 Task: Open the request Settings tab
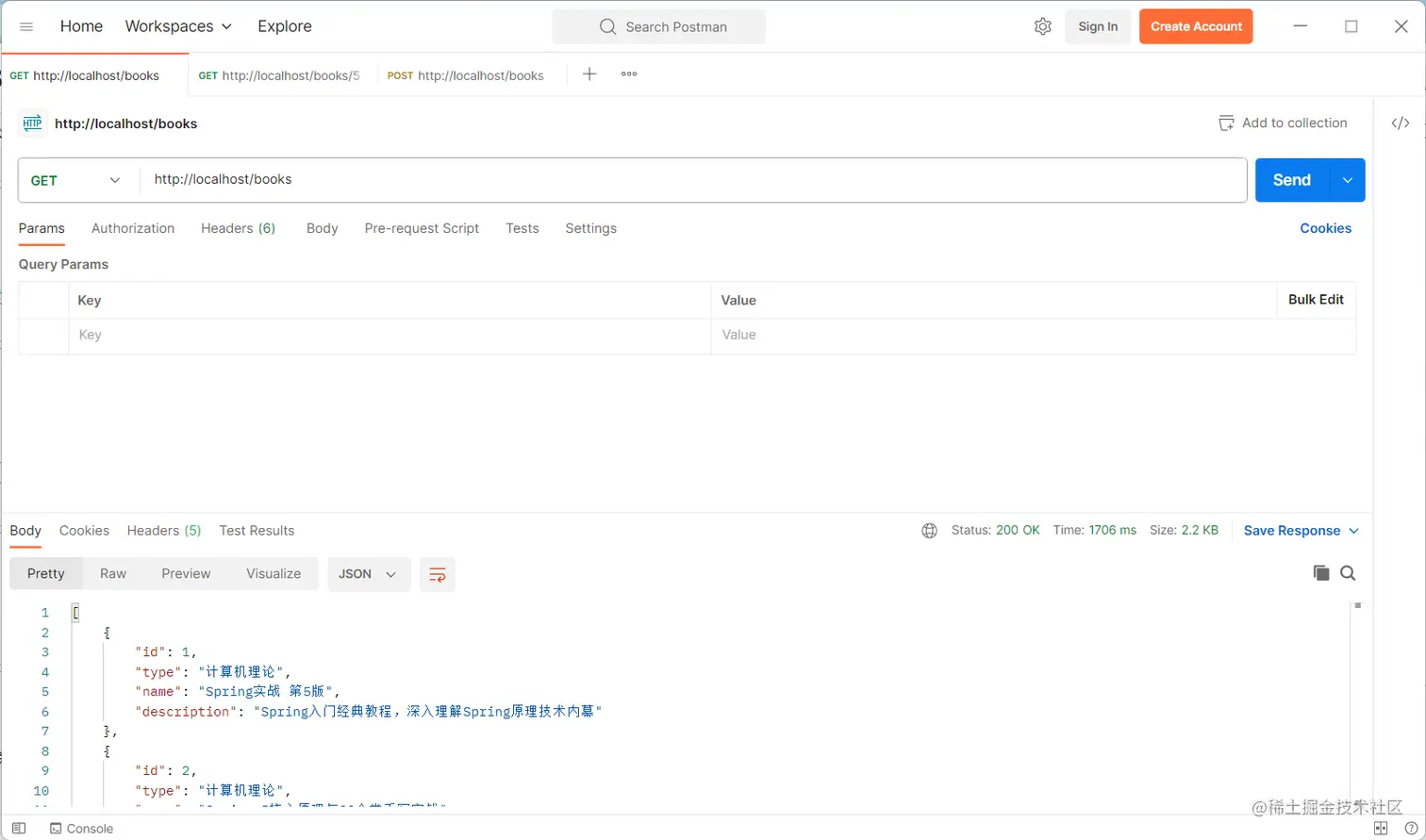pyautogui.click(x=590, y=228)
